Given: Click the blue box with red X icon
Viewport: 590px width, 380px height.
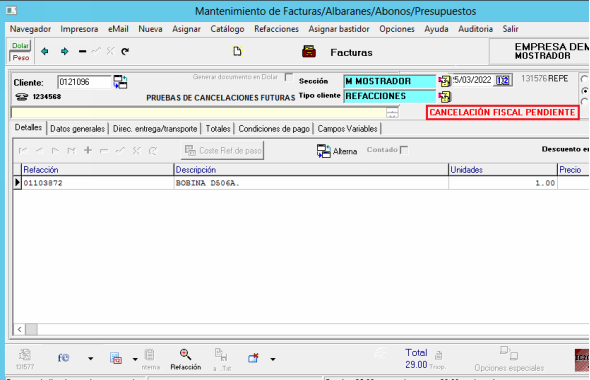Looking at the screenshot, I should [x=253, y=358].
